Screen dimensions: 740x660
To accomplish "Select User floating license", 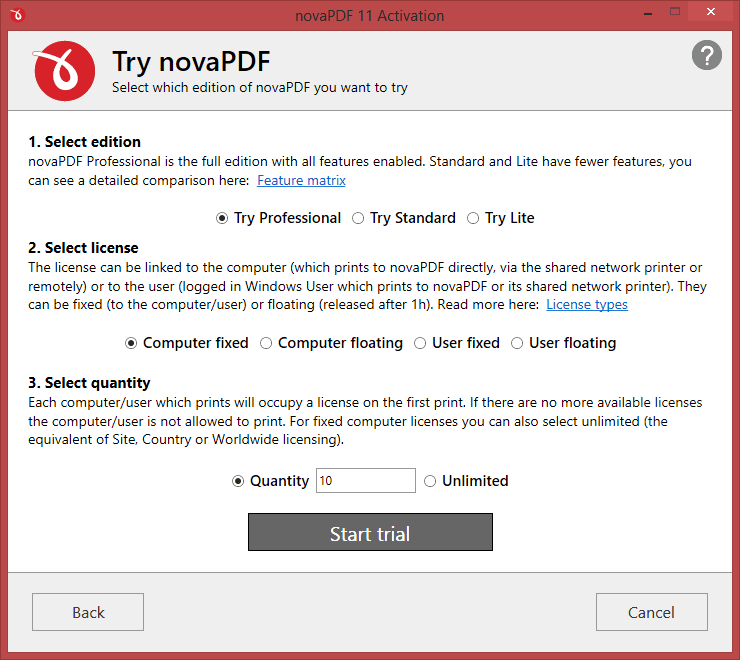I will point(563,343).
